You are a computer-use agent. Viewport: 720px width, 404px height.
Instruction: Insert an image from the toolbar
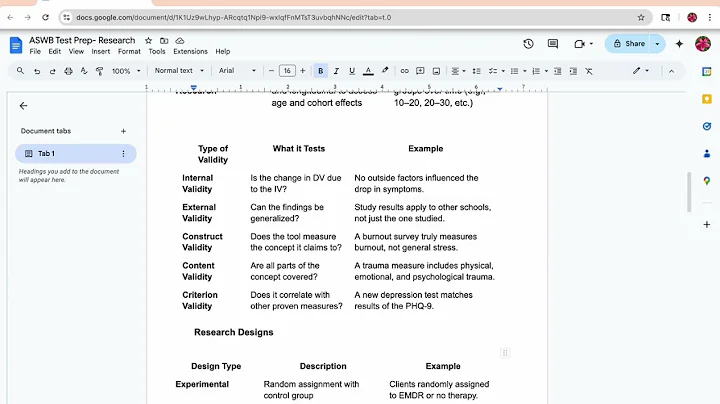pos(436,71)
